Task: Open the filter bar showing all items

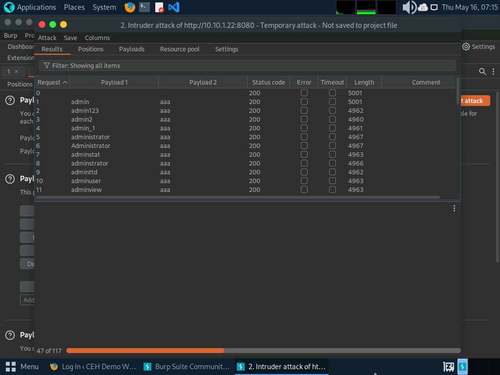Action: tap(247, 65)
